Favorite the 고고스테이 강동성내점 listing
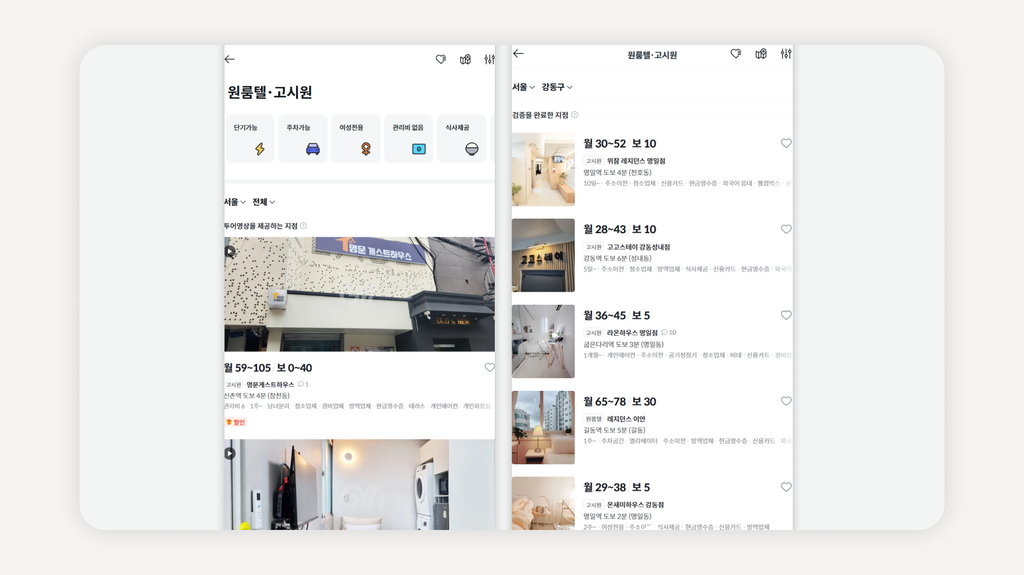The width and height of the screenshot is (1024, 575). [786, 229]
